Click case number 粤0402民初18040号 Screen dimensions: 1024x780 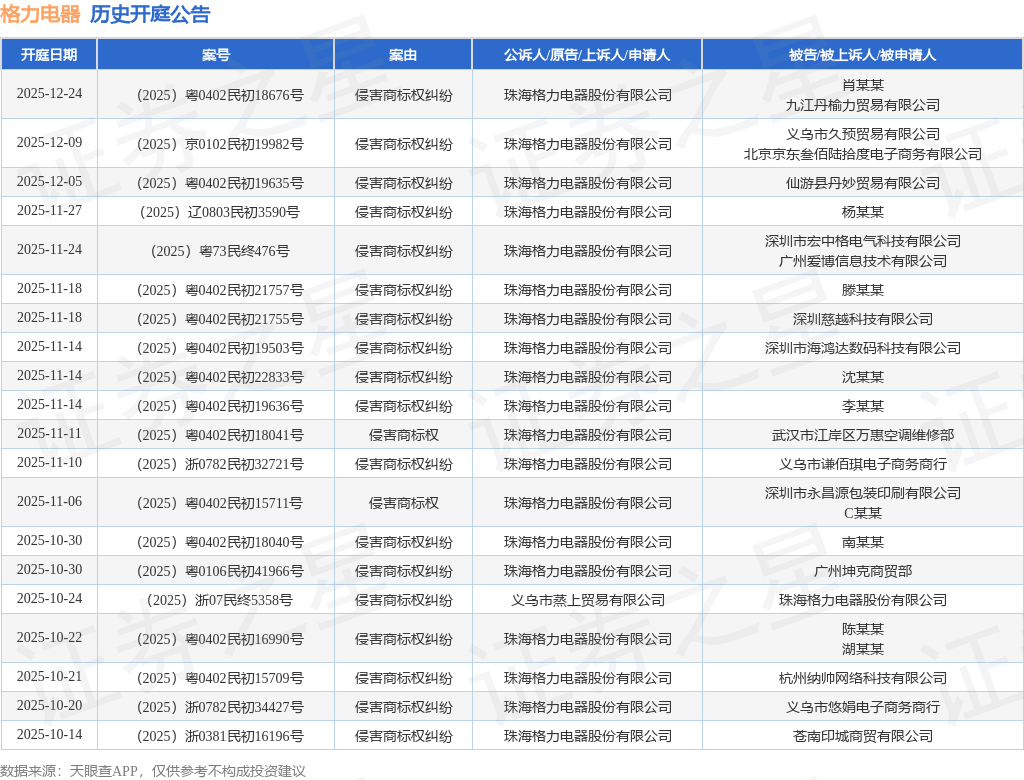(x=220, y=542)
